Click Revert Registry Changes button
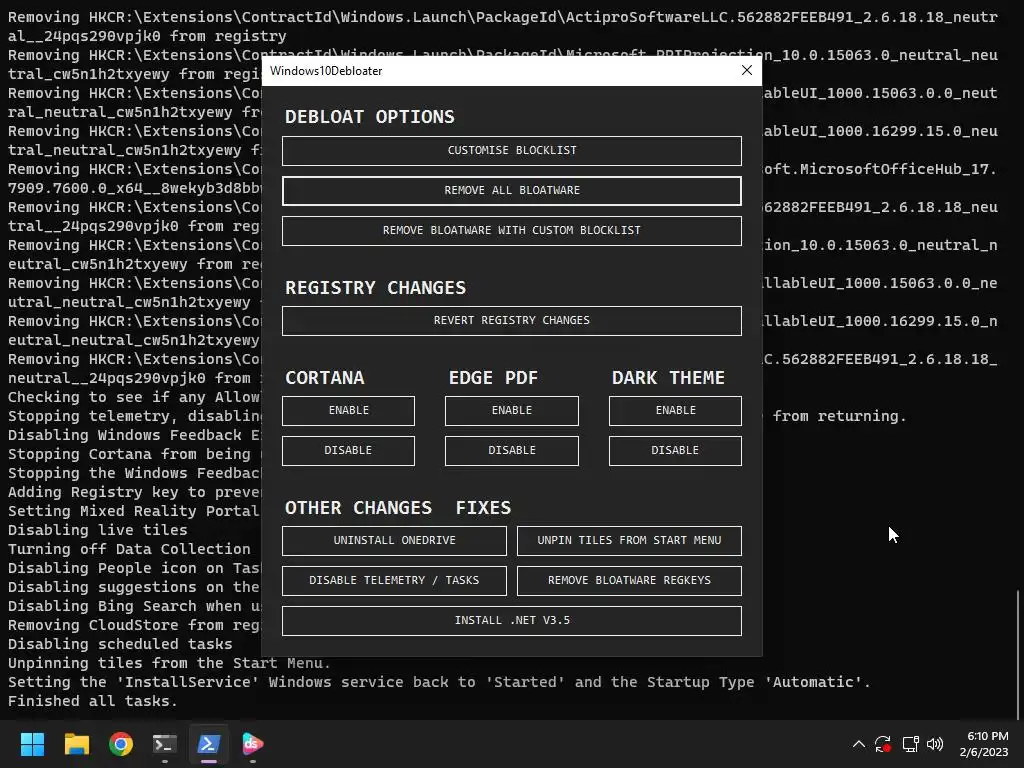 tap(512, 321)
